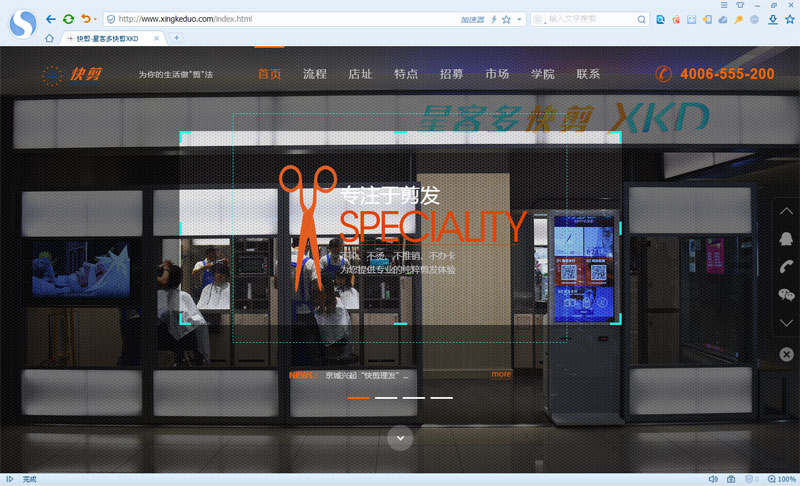Click the lightning speed-mode icon
The height and width of the screenshot is (486, 800).
[x=494, y=19]
